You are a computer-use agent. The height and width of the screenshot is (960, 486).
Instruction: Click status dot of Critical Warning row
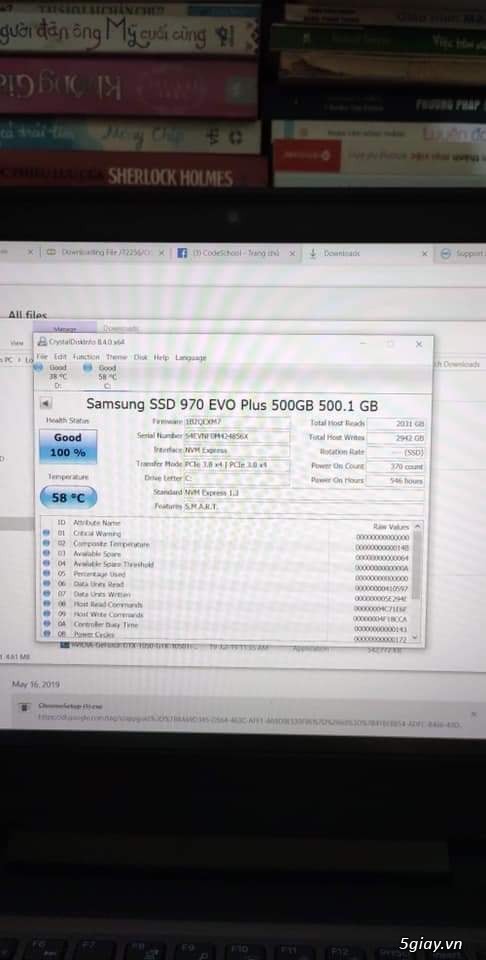[x=47, y=533]
